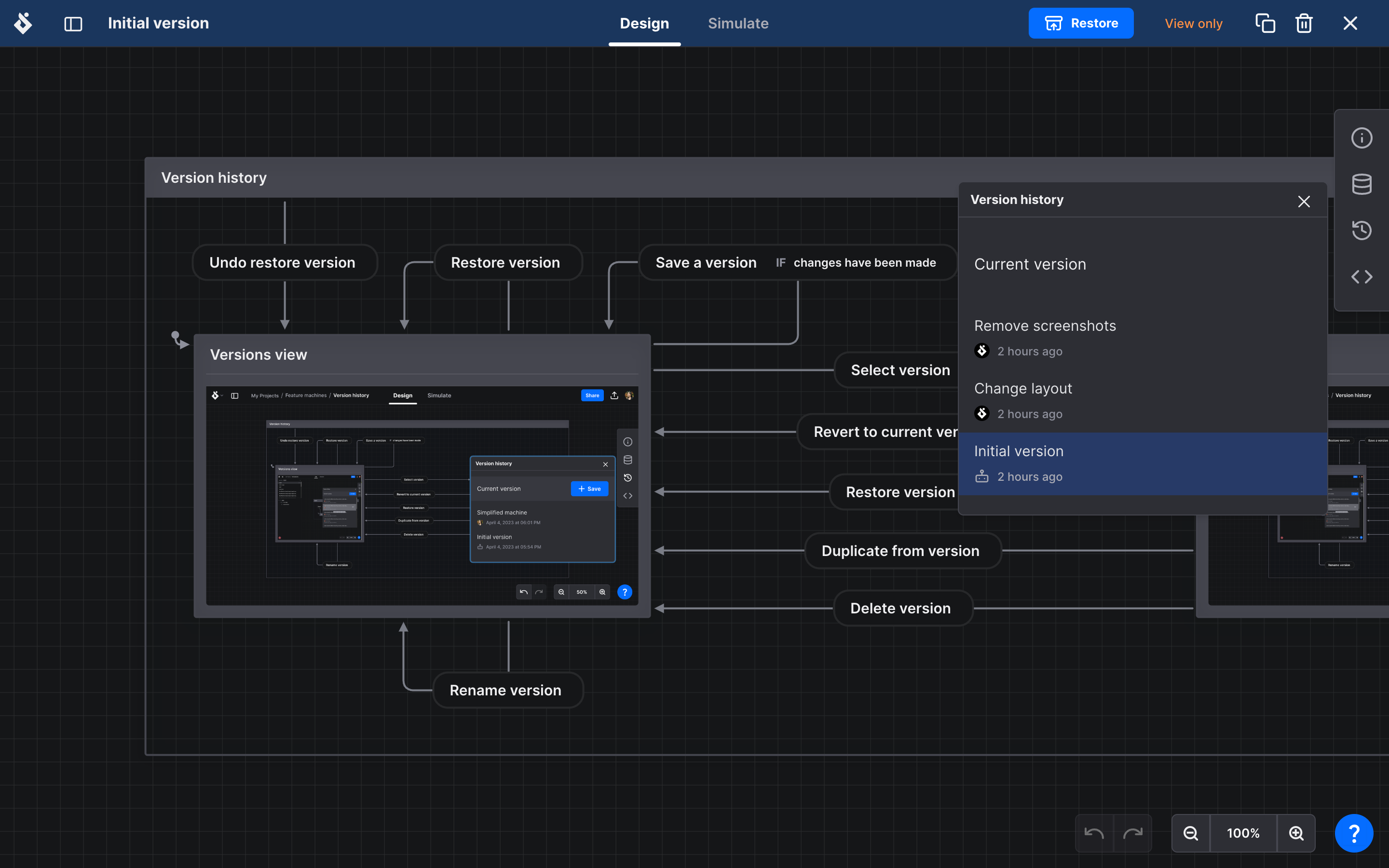Select the Current version entry
This screenshot has height=868, width=1389.
1142,264
